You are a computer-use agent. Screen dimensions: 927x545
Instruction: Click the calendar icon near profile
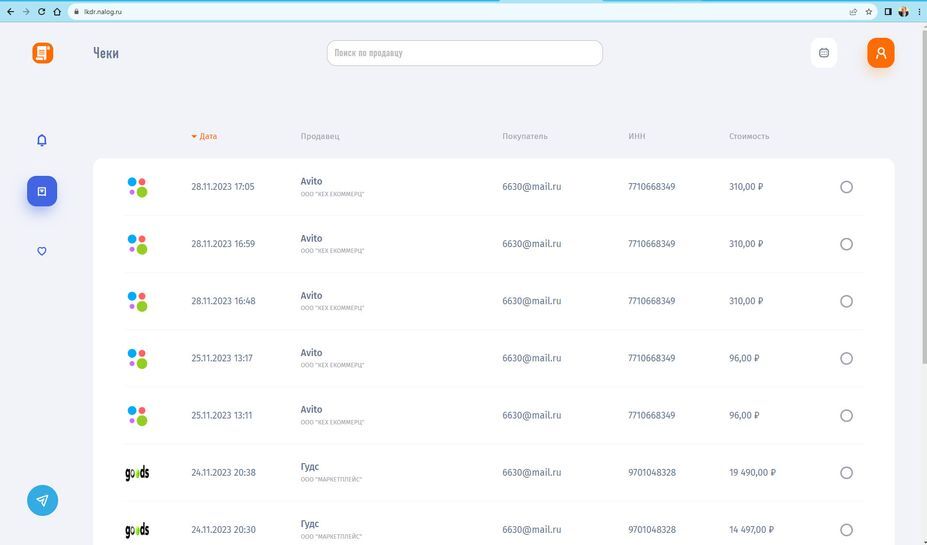click(x=824, y=53)
